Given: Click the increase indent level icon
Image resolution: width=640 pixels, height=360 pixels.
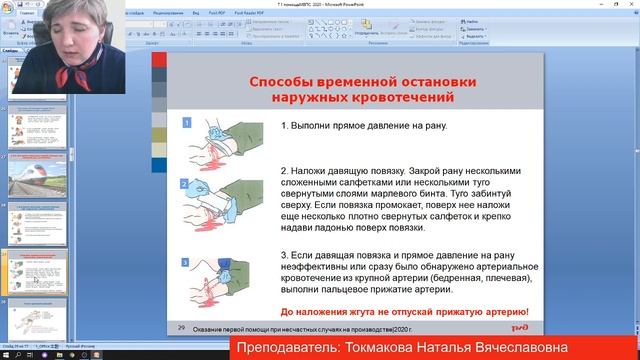Looking at the screenshot, I should 230,24.
